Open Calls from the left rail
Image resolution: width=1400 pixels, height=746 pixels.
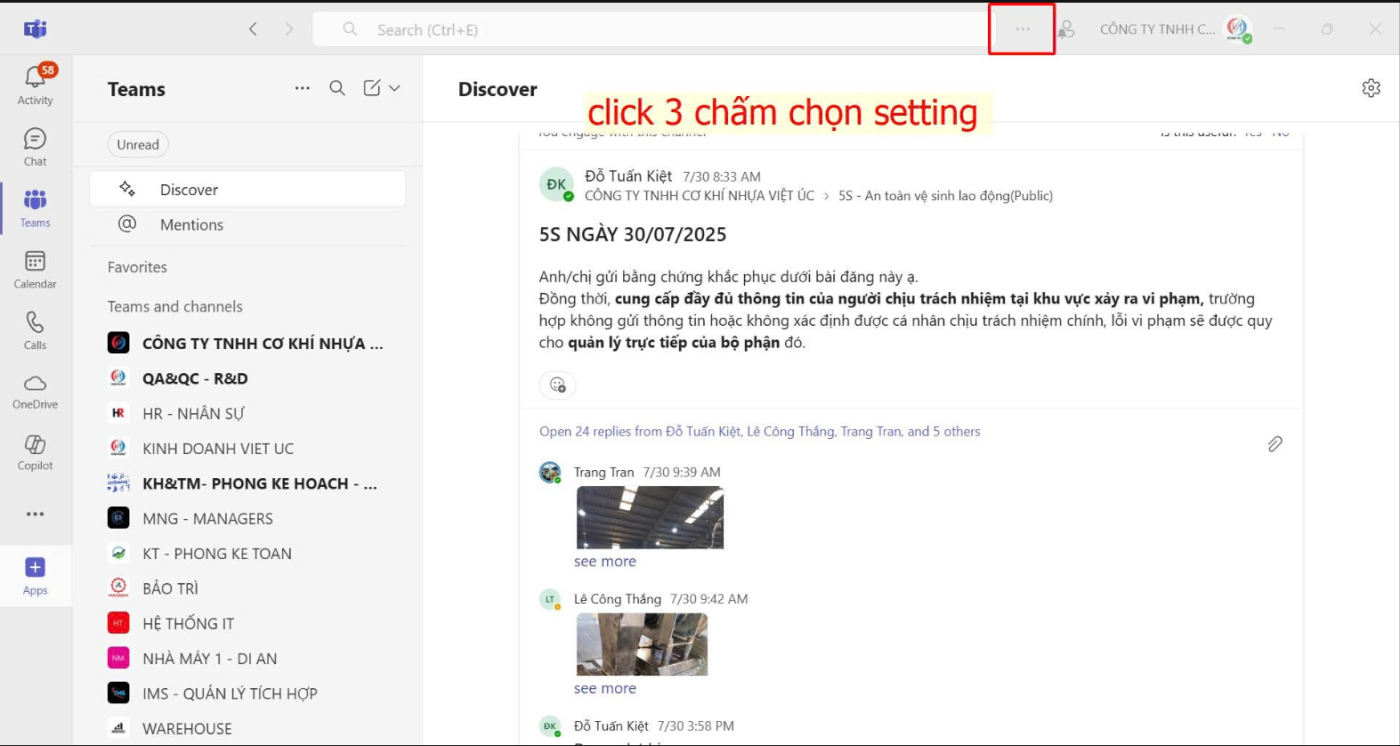[x=35, y=330]
